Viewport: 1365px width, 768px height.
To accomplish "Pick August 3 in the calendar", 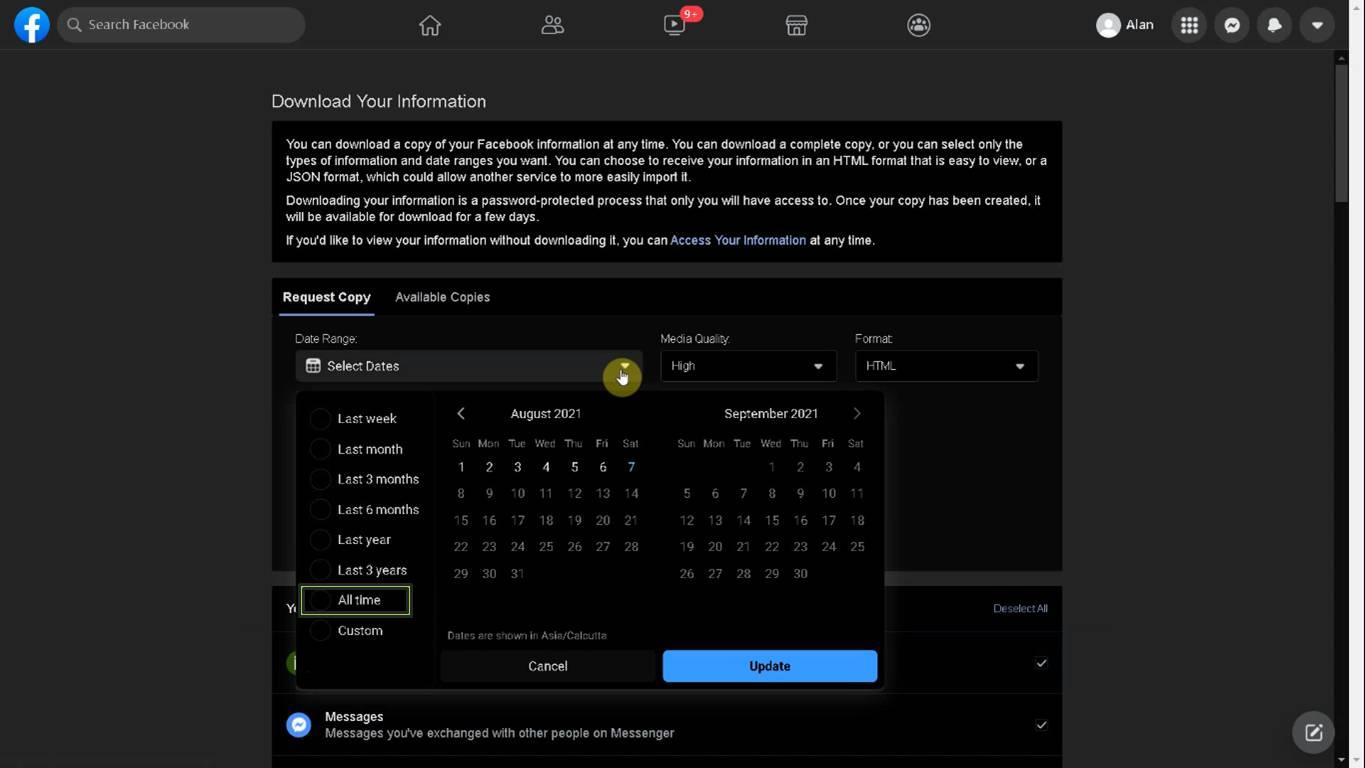I will click(517, 467).
